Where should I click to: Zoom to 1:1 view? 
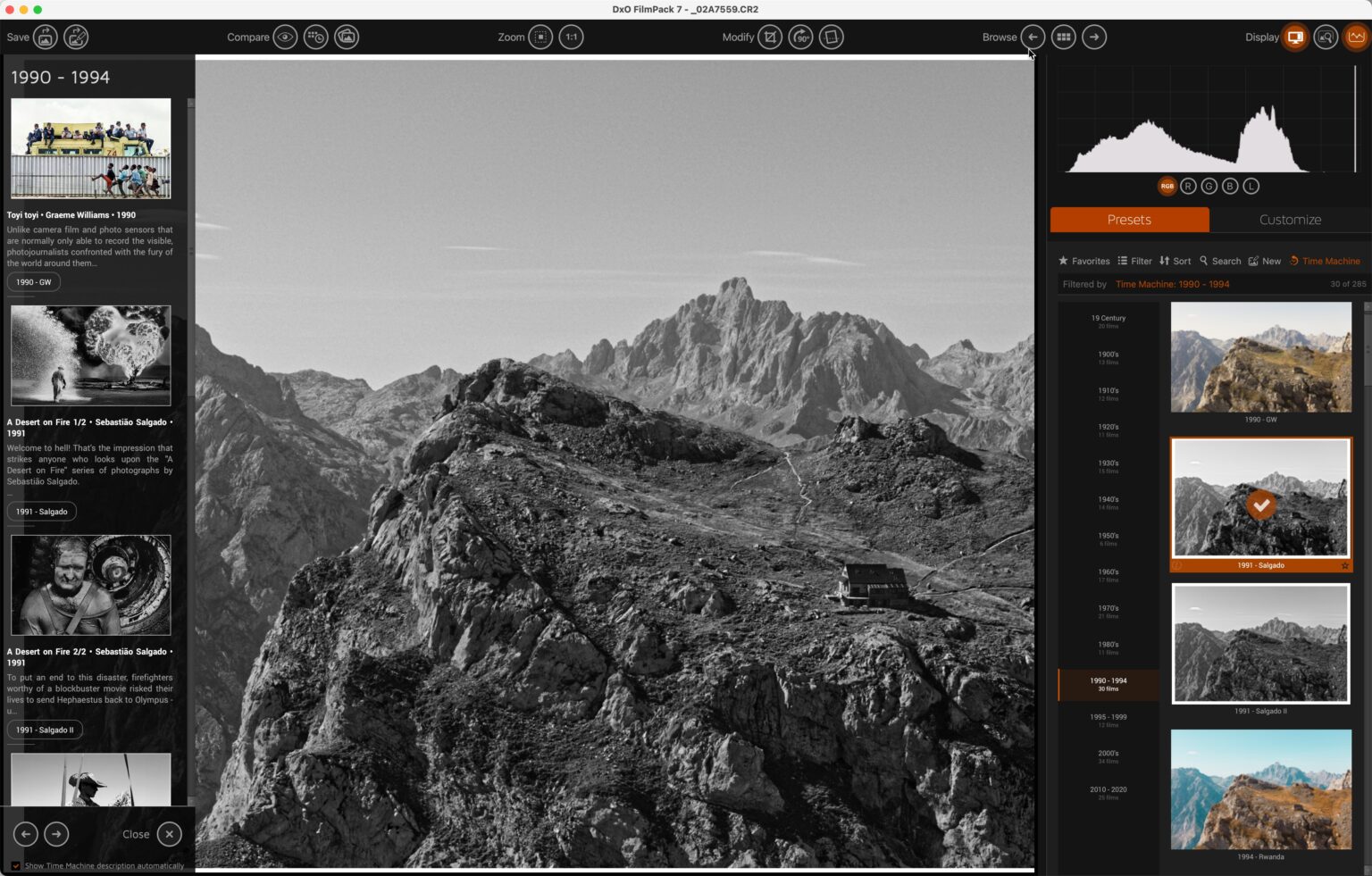[571, 38]
